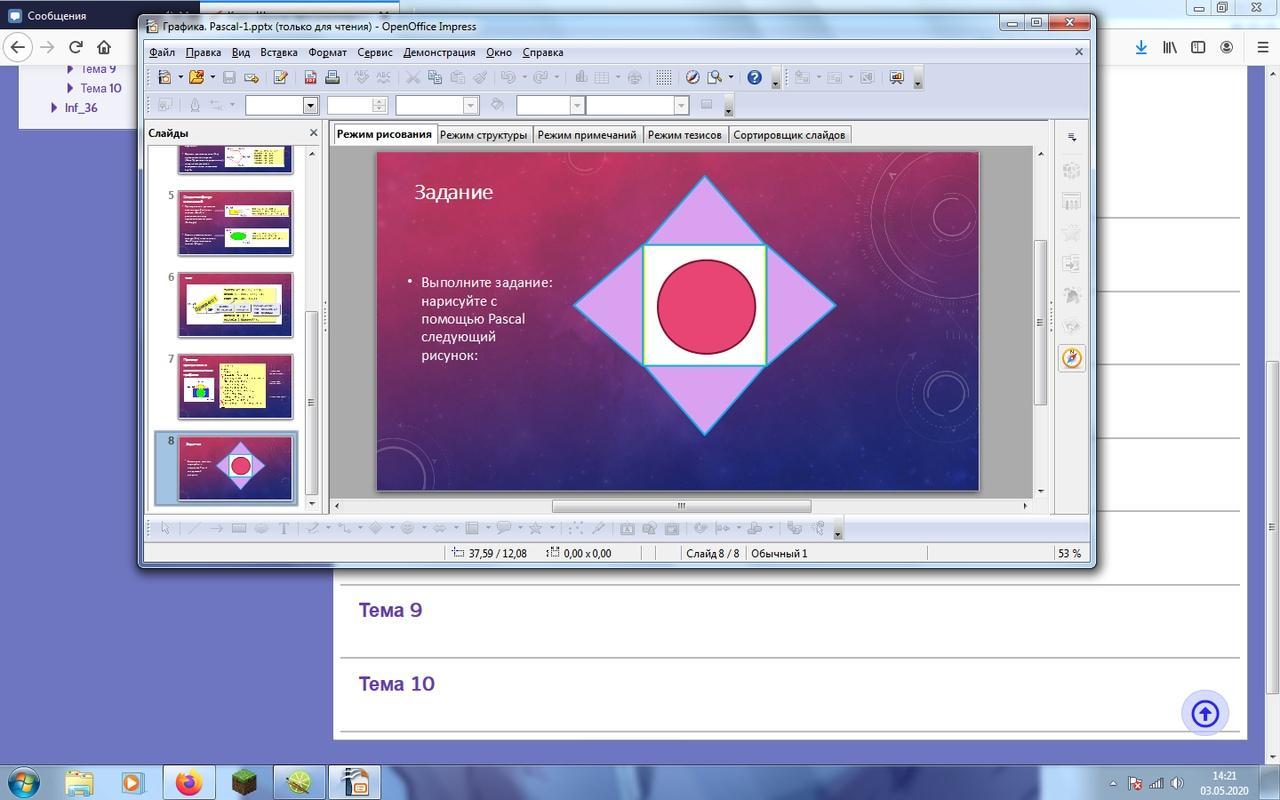Switch to the Сортировщик слайдов tab
Image resolution: width=1280 pixels, height=800 pixels.
(789, 135)
